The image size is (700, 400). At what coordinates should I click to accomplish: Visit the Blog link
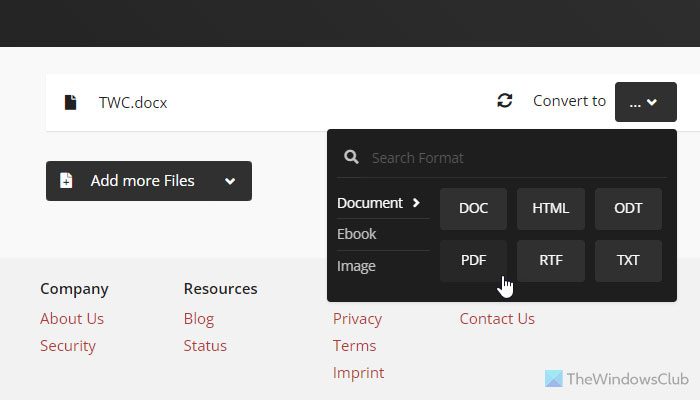199,319
